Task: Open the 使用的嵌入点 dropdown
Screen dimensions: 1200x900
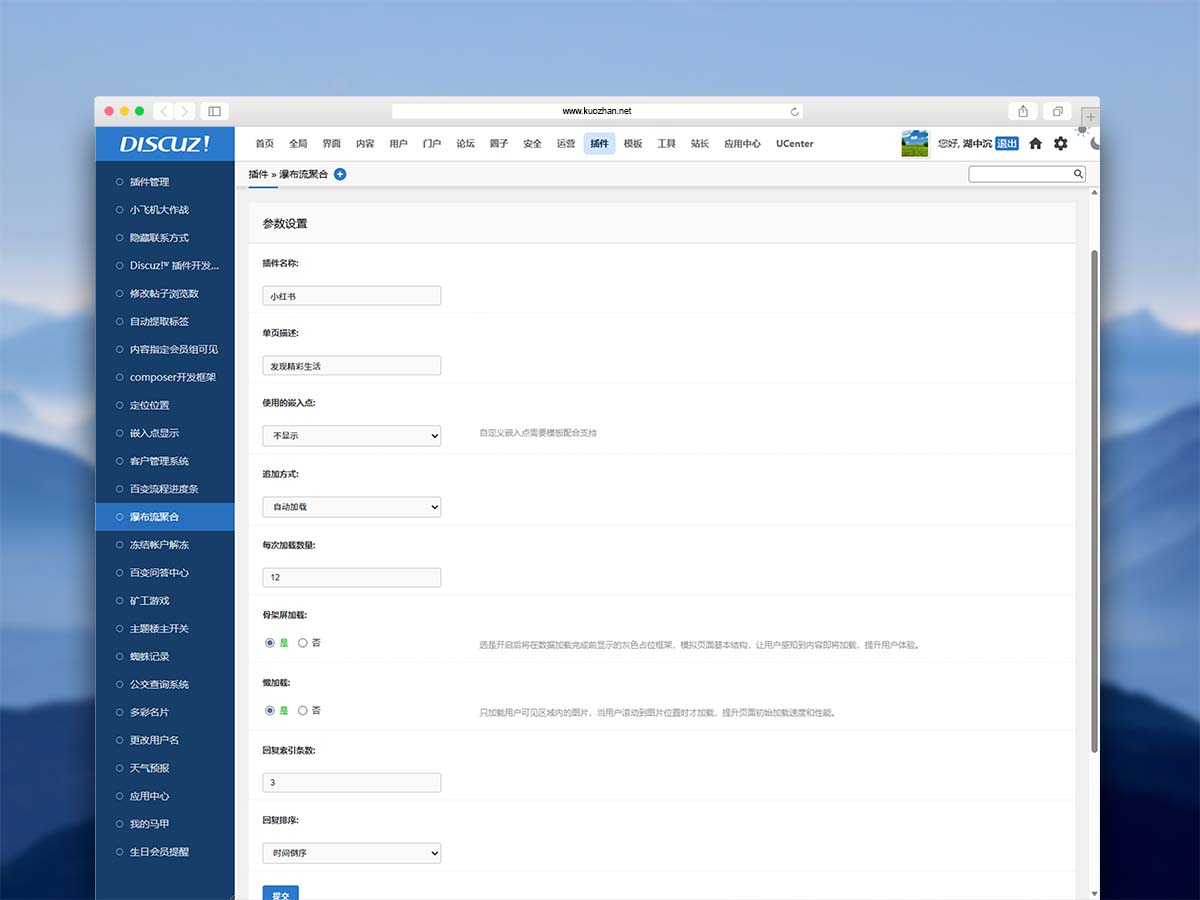Action: [351, 436]
